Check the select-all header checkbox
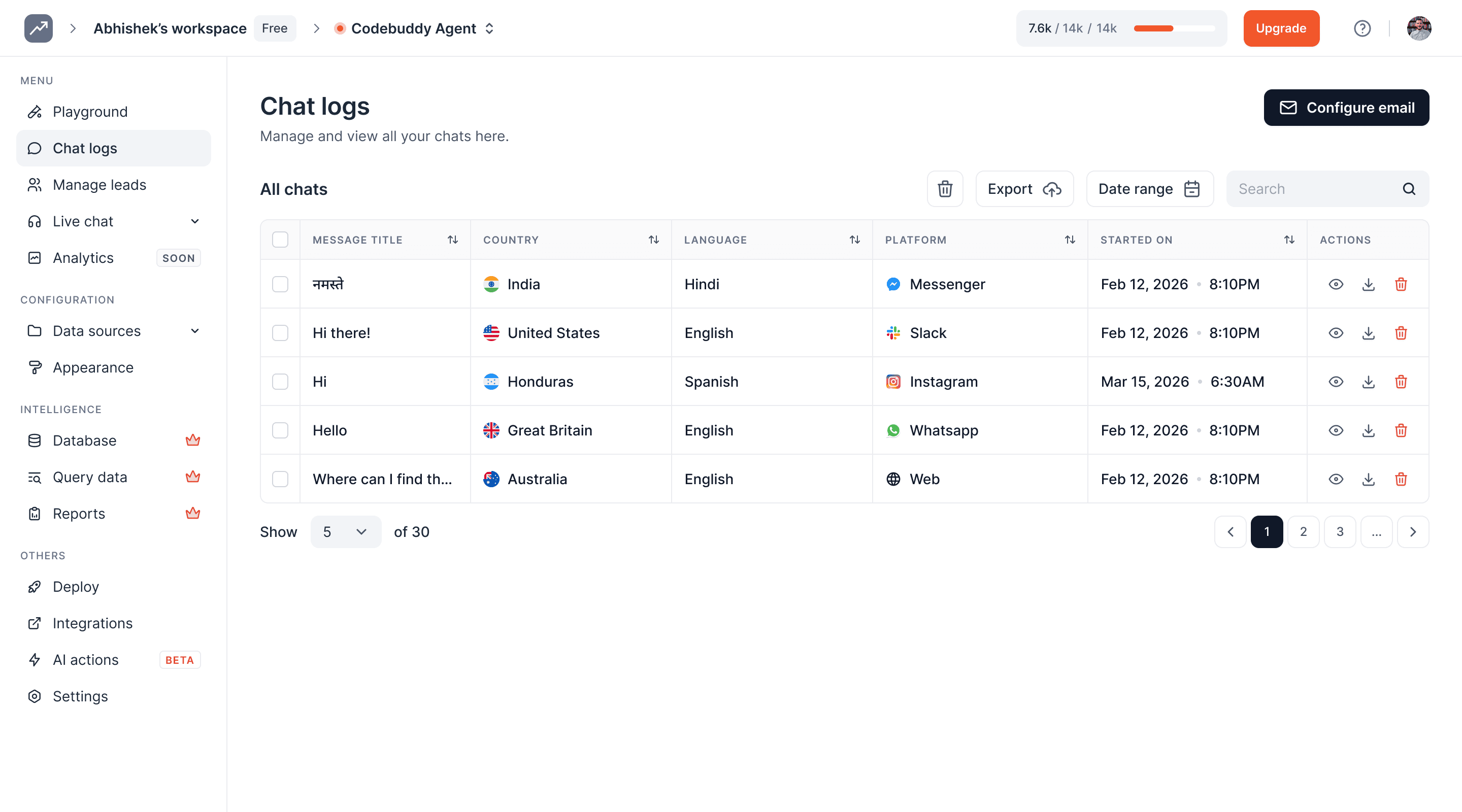Screen dimensions: 1462x812 click(280, 240)
